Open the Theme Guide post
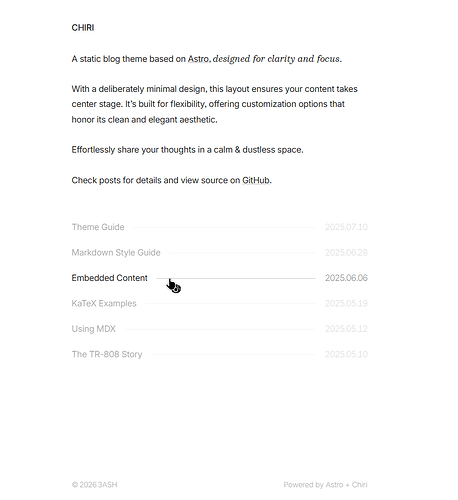Image resolution: width=458 pixels, height=500 pixels. point(98,227)
